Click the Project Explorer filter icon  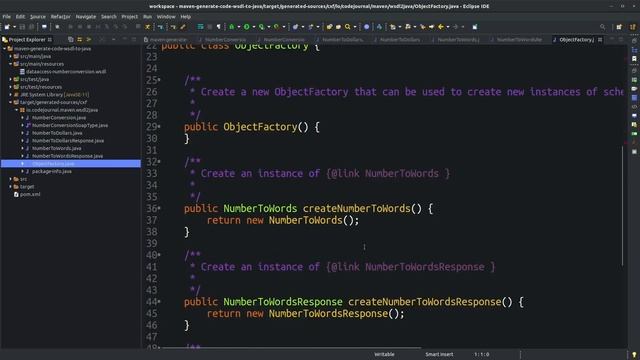pos(89,40)
